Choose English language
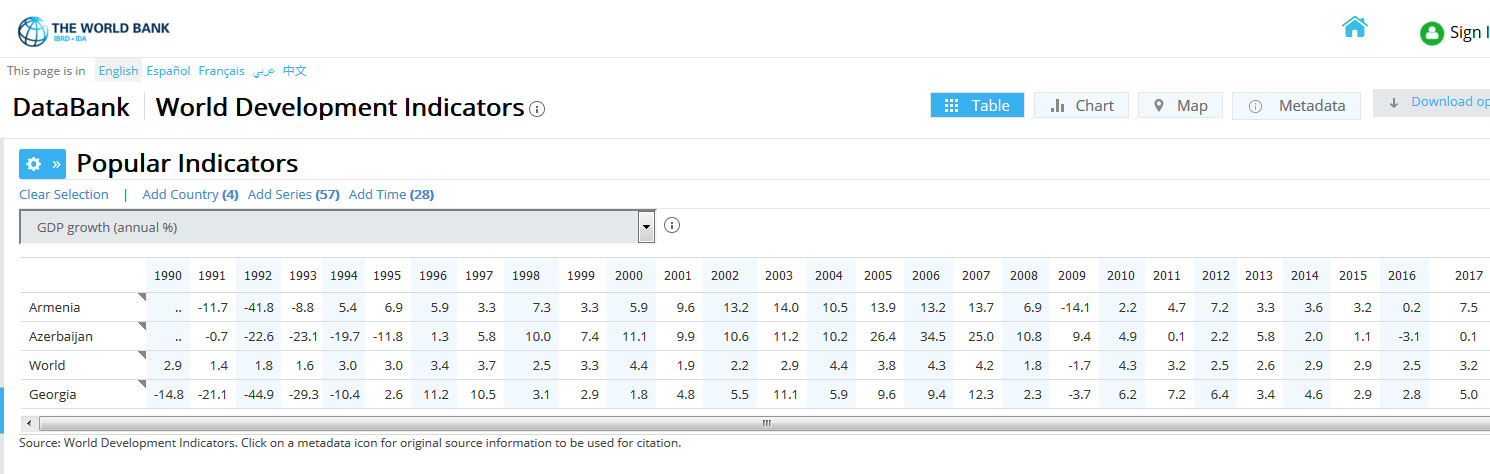The image size is (1490, 474). click(x=118, y=71)
